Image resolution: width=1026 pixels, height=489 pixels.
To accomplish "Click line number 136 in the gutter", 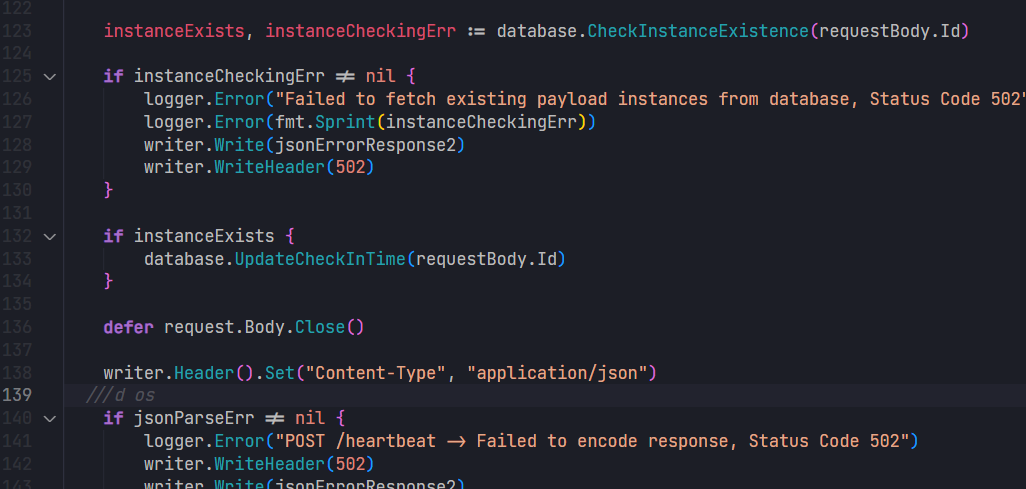I will 16,327.
